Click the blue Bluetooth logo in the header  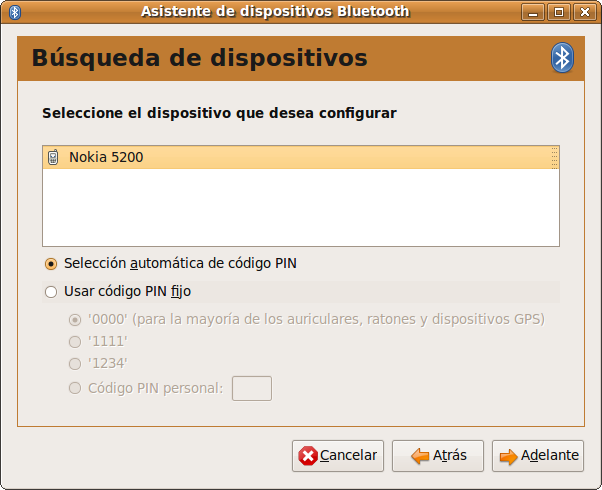562,58
